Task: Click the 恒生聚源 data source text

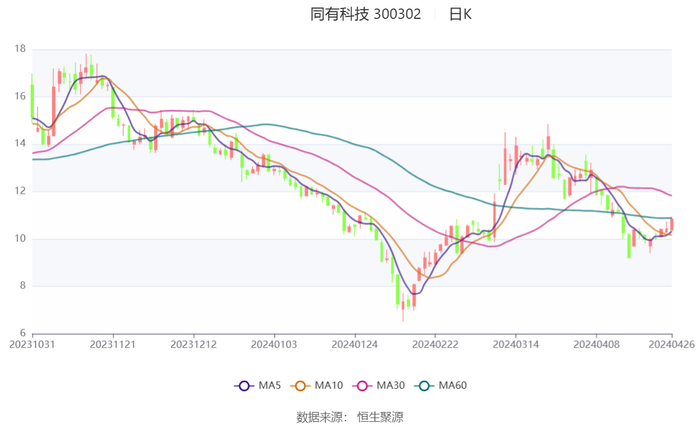Action: (380, 416)
